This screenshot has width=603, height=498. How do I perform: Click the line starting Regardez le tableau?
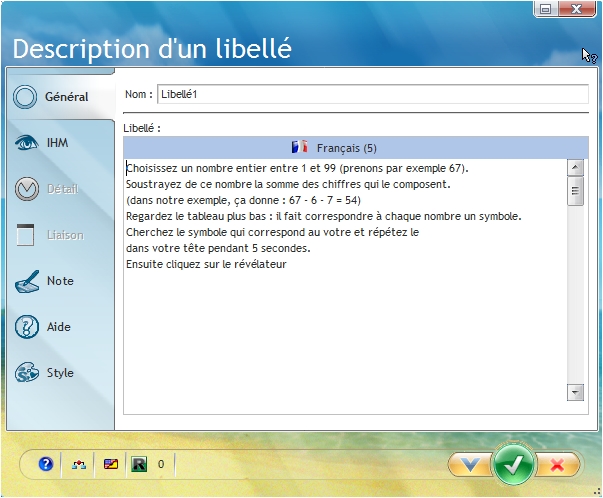coord(323,216)
